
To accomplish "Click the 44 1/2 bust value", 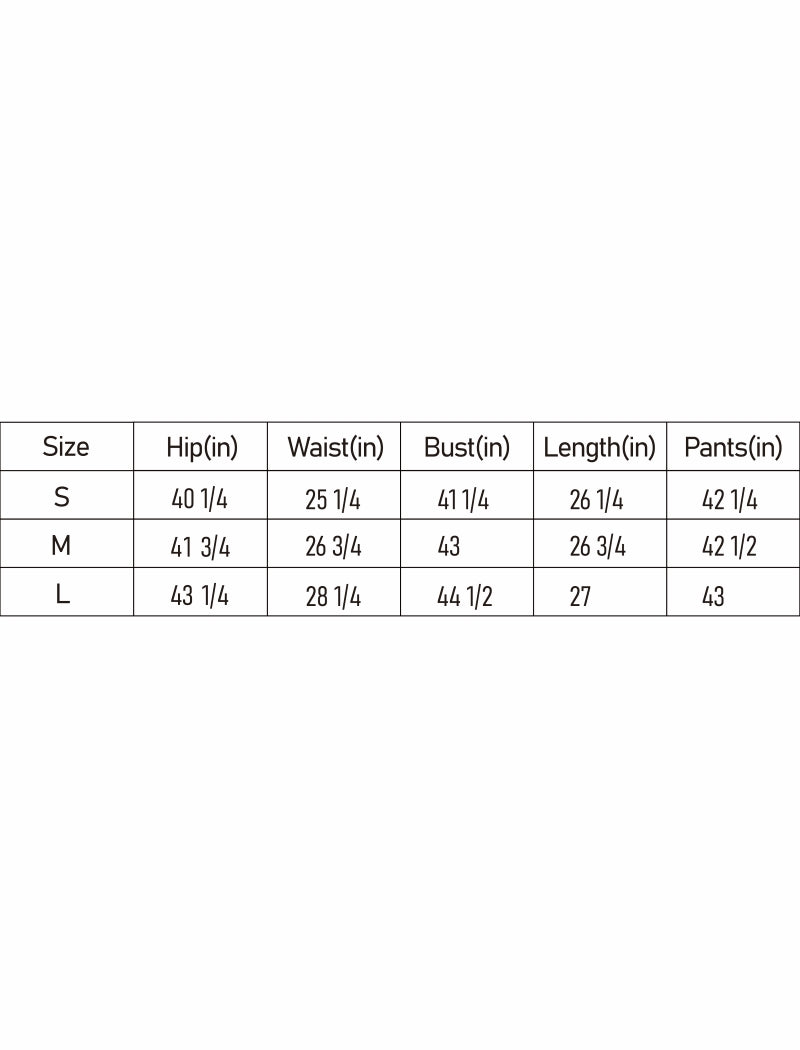I will pos(465,596).
